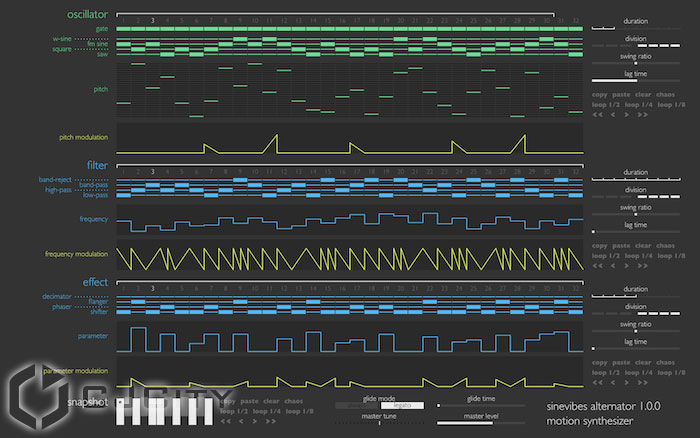This screenshot has height=438, width=700.
Task: Set oscillator to loop 1/2
Action: click(x=606, y=105)
